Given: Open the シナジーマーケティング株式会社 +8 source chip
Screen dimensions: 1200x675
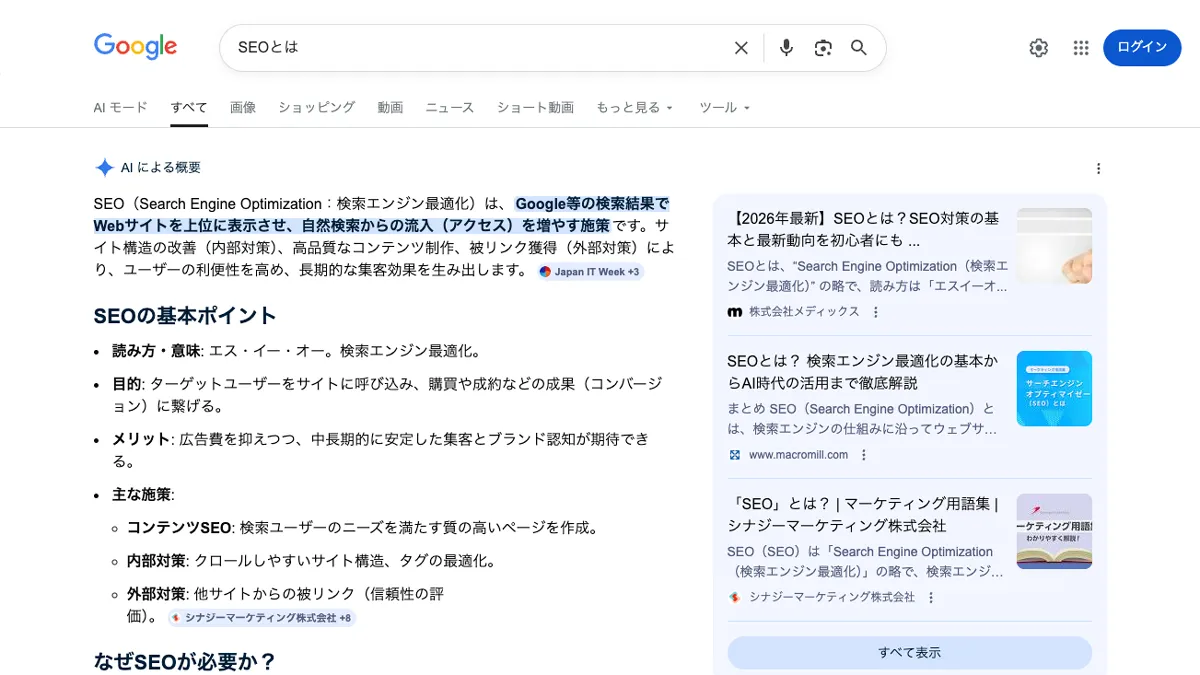Looking at the screenshot, I should pyautogui.click(x=262, y=618).
